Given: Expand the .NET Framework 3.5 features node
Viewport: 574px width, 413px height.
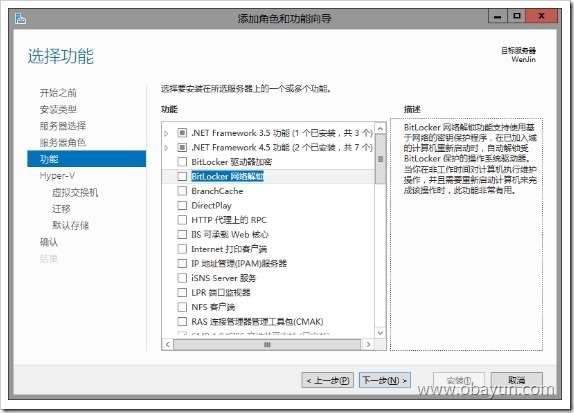Looking at the screenshot, I should (x=166, y=133).
